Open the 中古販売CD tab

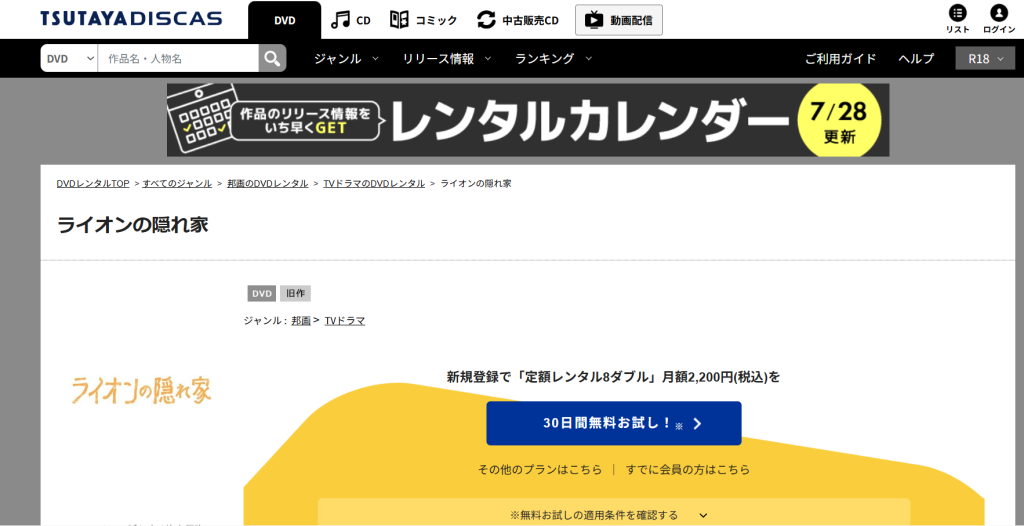pos(518,20)
